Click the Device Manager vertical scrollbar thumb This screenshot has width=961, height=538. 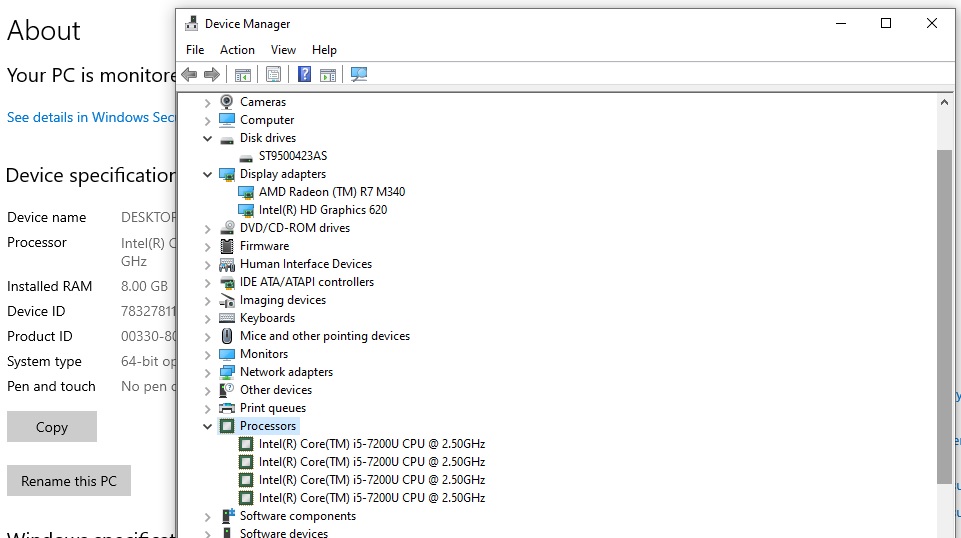pyautogui.click(x=944, y=316)
